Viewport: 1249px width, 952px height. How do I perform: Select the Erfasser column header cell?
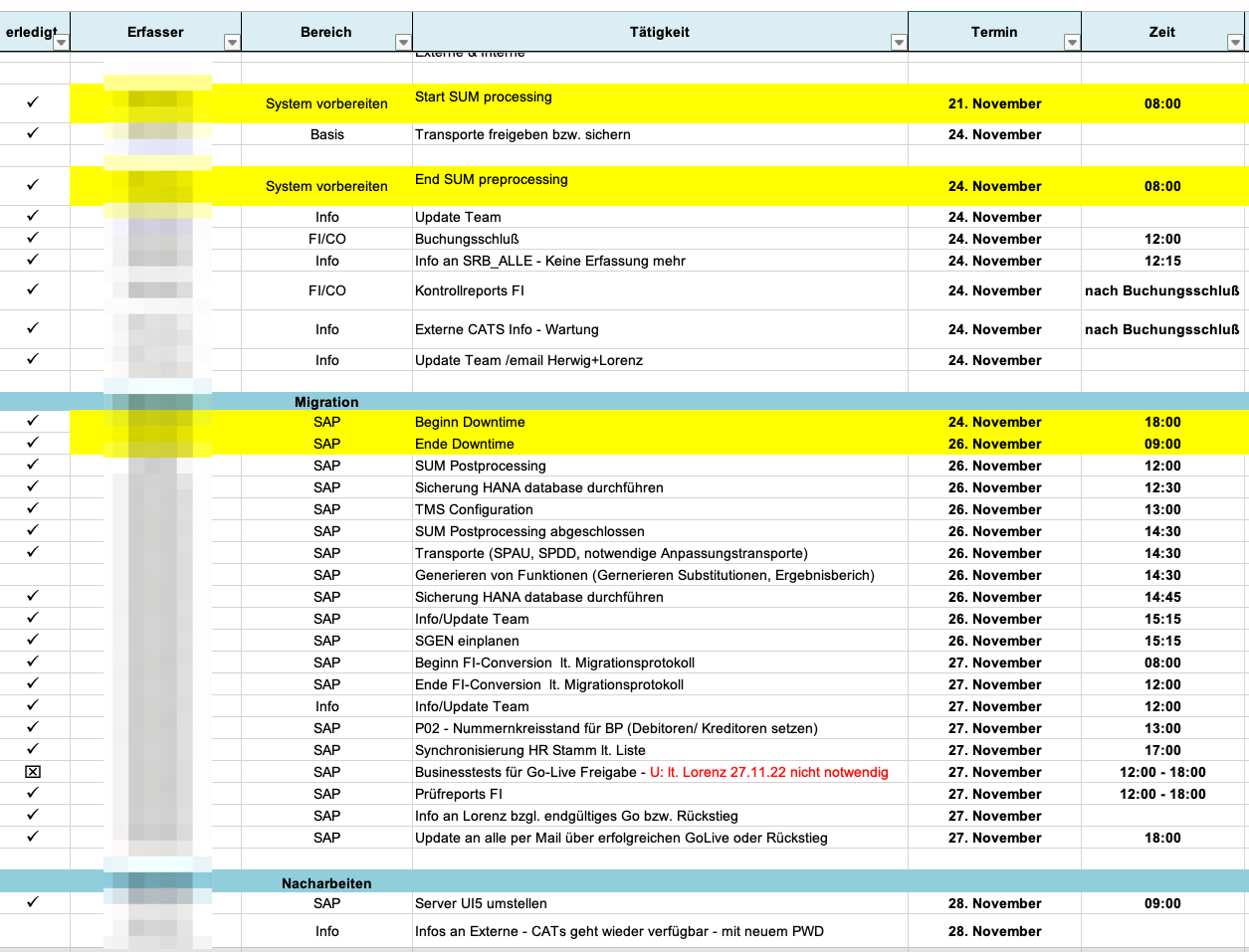point(155,32)
